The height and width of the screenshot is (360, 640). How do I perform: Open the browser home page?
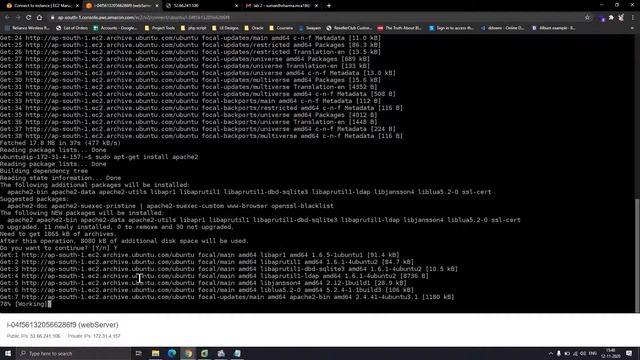40,18
